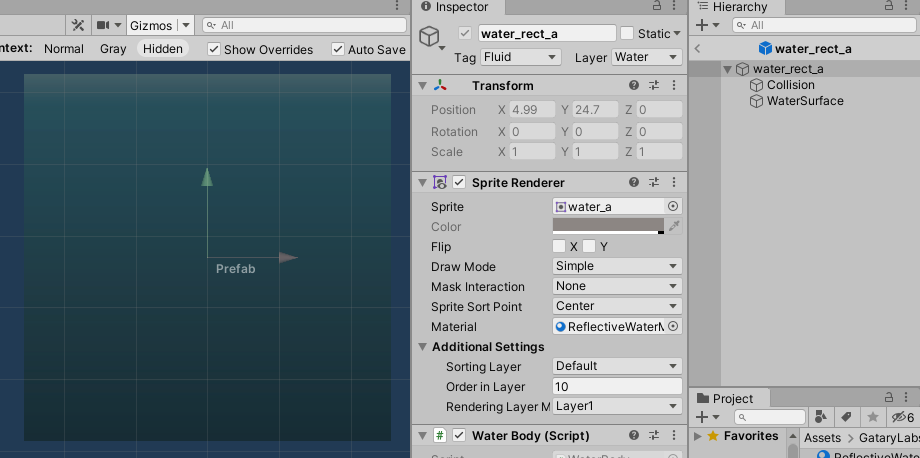Open Transform component help reference
Image resolution: width=920 pixels, height=458 pixels.
click(x=634, y=86)
